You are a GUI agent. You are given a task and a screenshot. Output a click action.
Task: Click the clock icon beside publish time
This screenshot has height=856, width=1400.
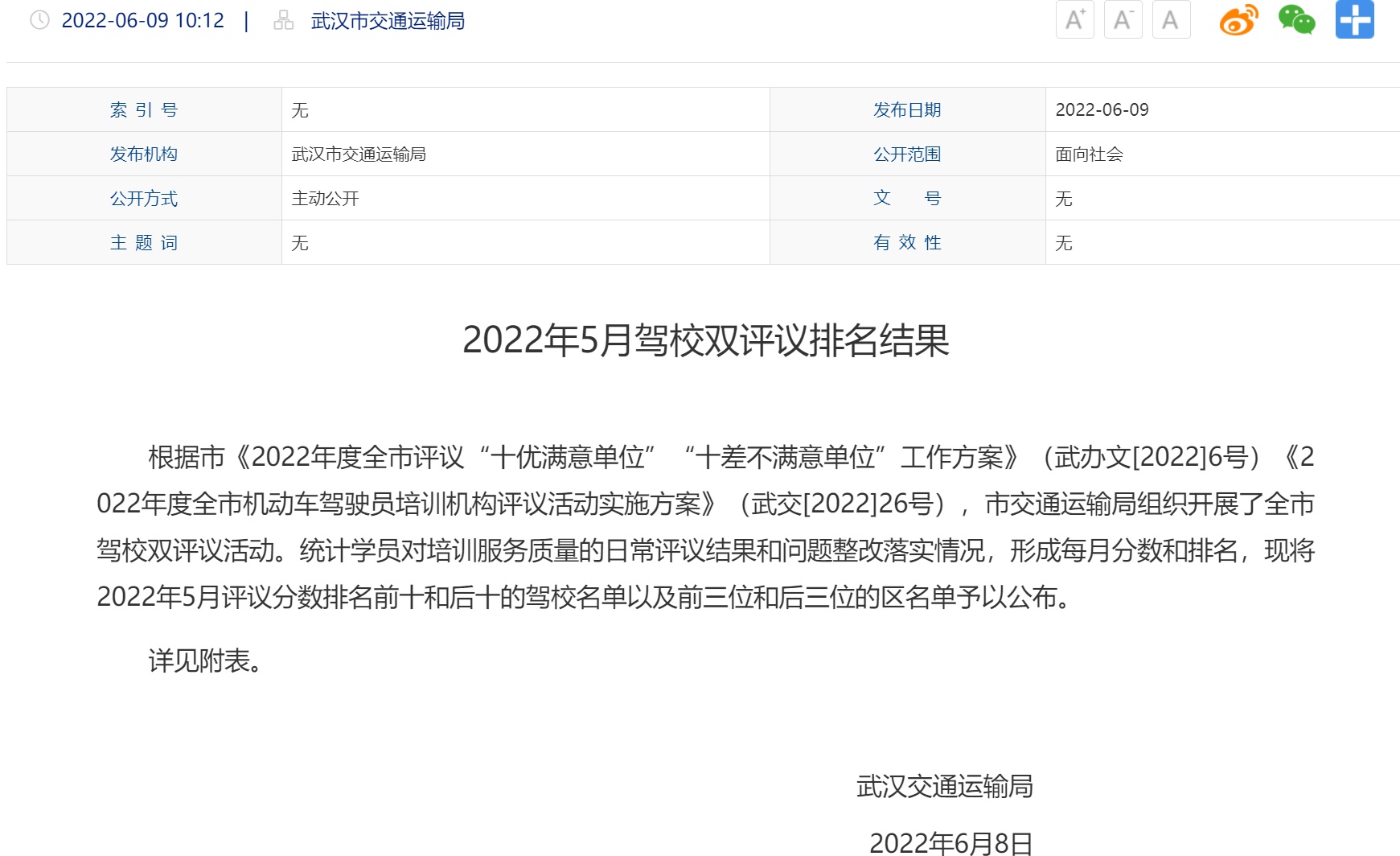tap(39, 20)
